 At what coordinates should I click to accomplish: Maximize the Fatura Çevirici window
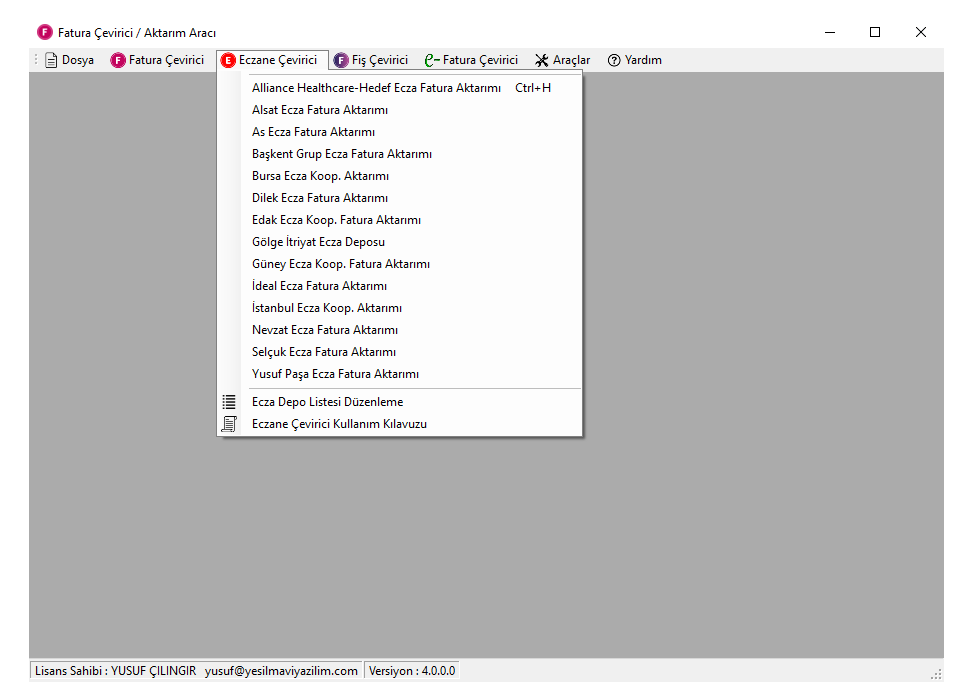875,32
